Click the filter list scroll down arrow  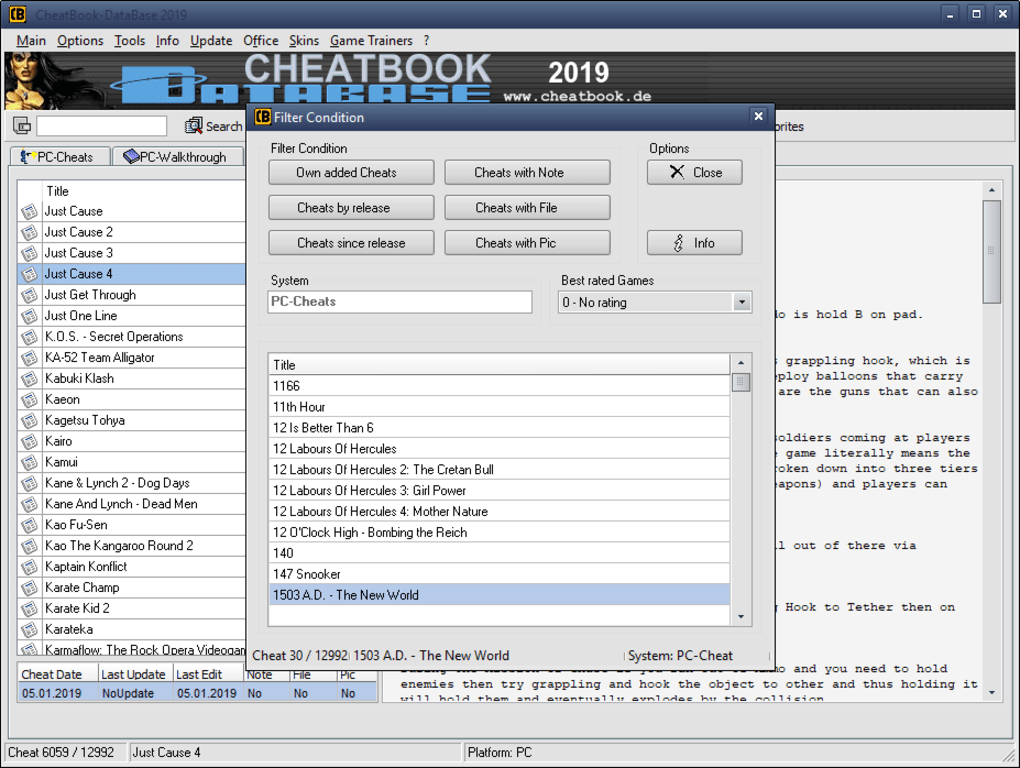pyautogui.click(x=740, y=616)
